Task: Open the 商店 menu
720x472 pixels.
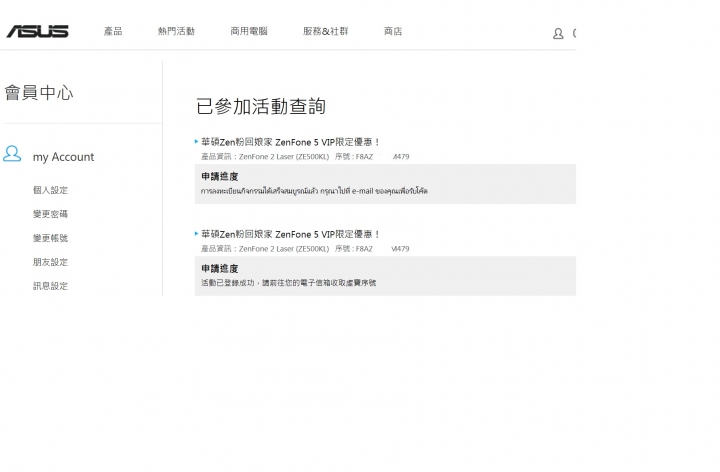Action: coord(393,31)
